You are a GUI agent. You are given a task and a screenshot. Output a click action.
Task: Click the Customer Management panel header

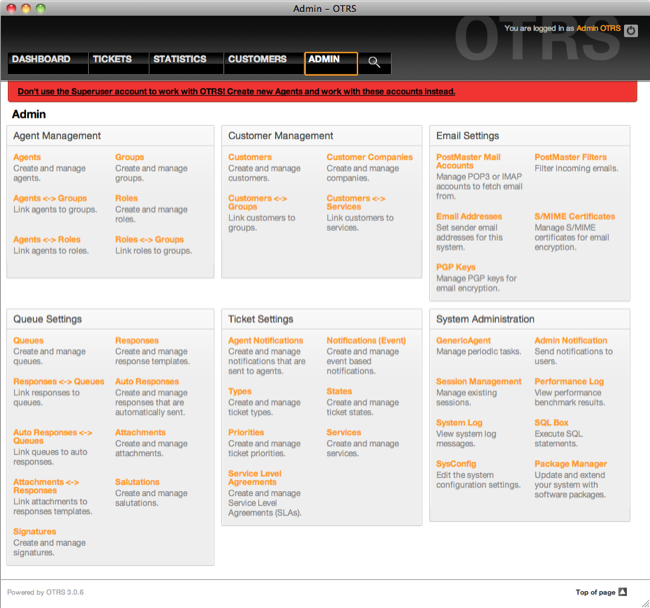322,136
